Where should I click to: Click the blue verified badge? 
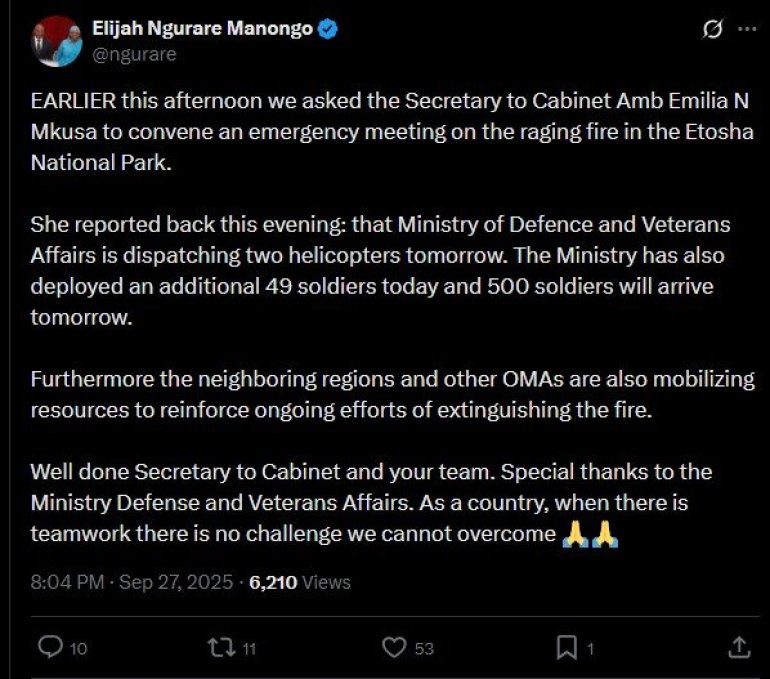pyautogui.click(x=328, y=30)
